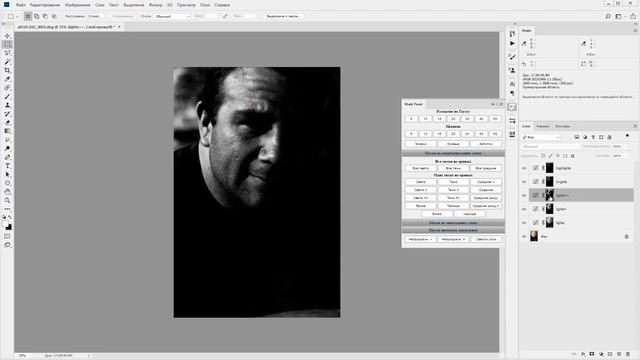Click the layer lock icon on Фон layer
This screenshot has width=640, height=360.
click(x=627, y=236)
